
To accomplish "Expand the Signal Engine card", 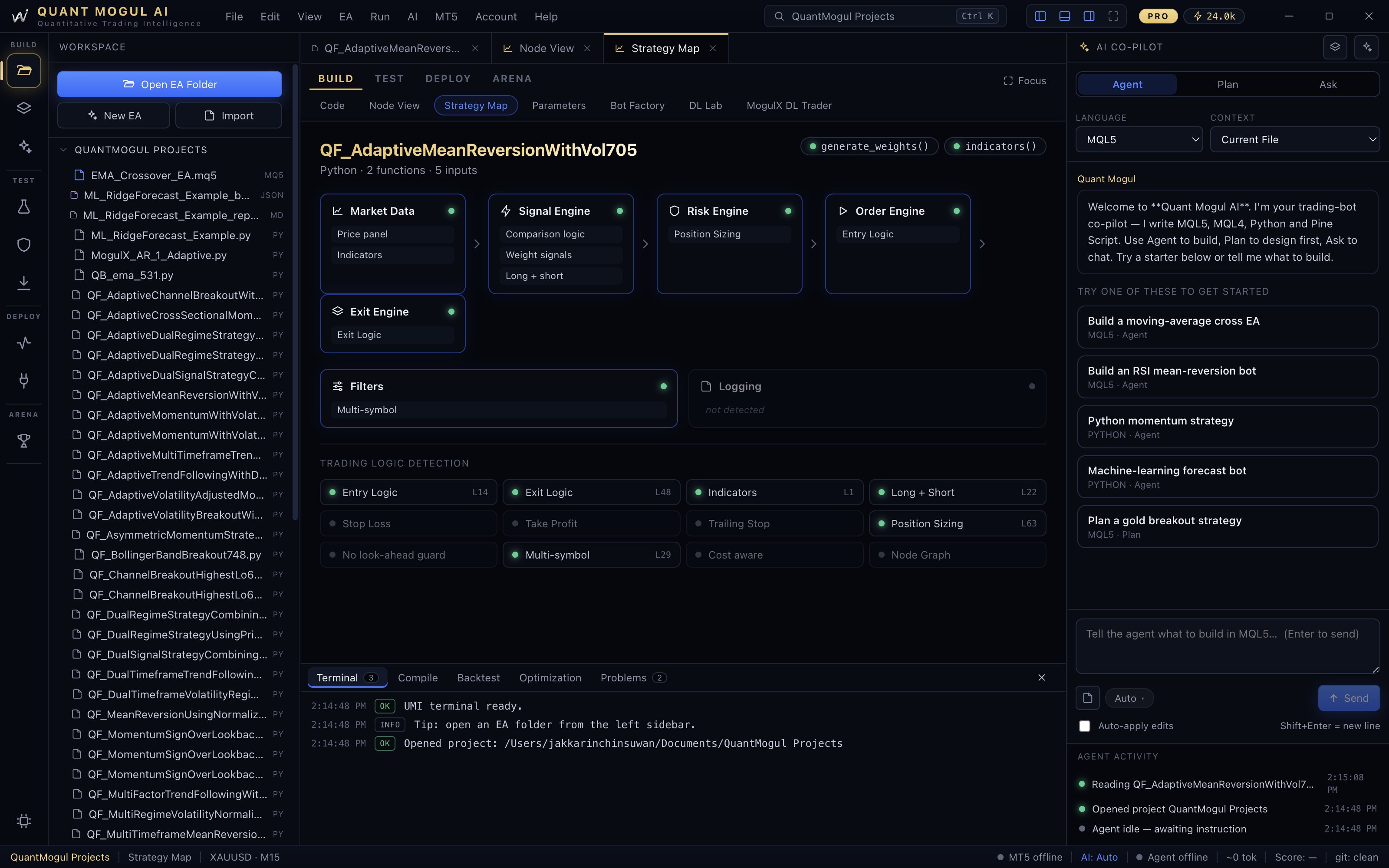I will 561,244.
